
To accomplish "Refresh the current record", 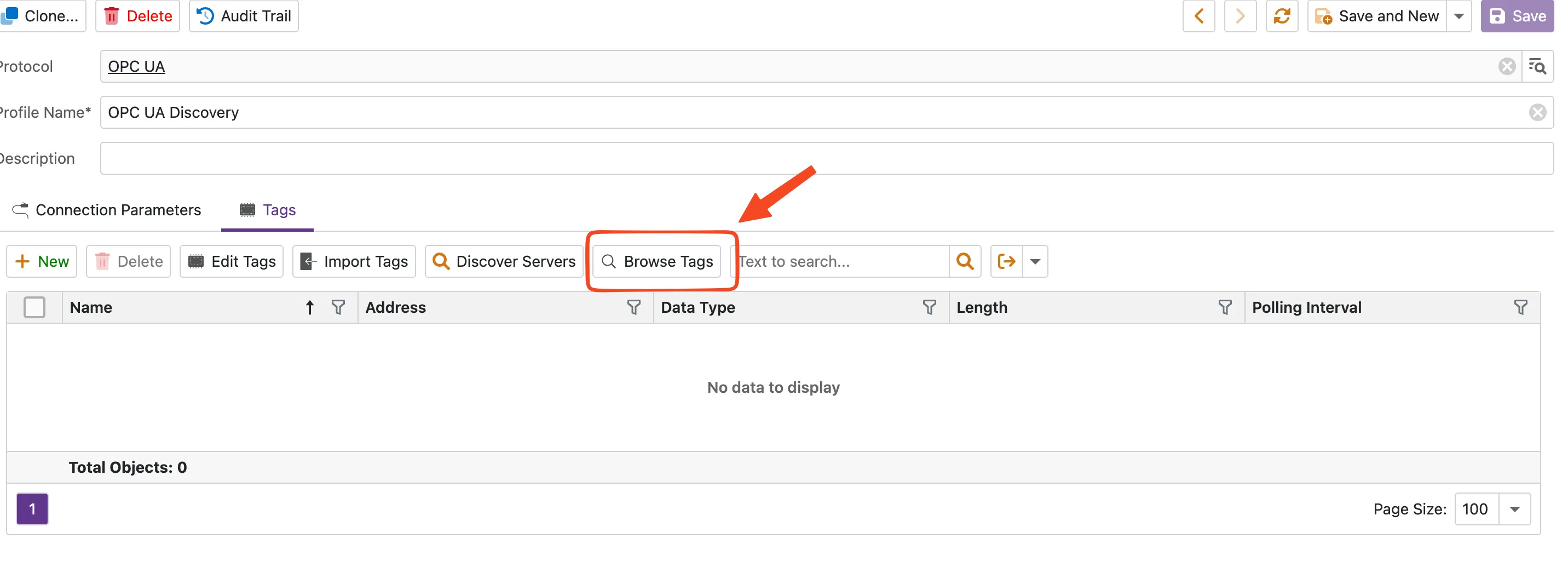I will tap(1282, 16).
